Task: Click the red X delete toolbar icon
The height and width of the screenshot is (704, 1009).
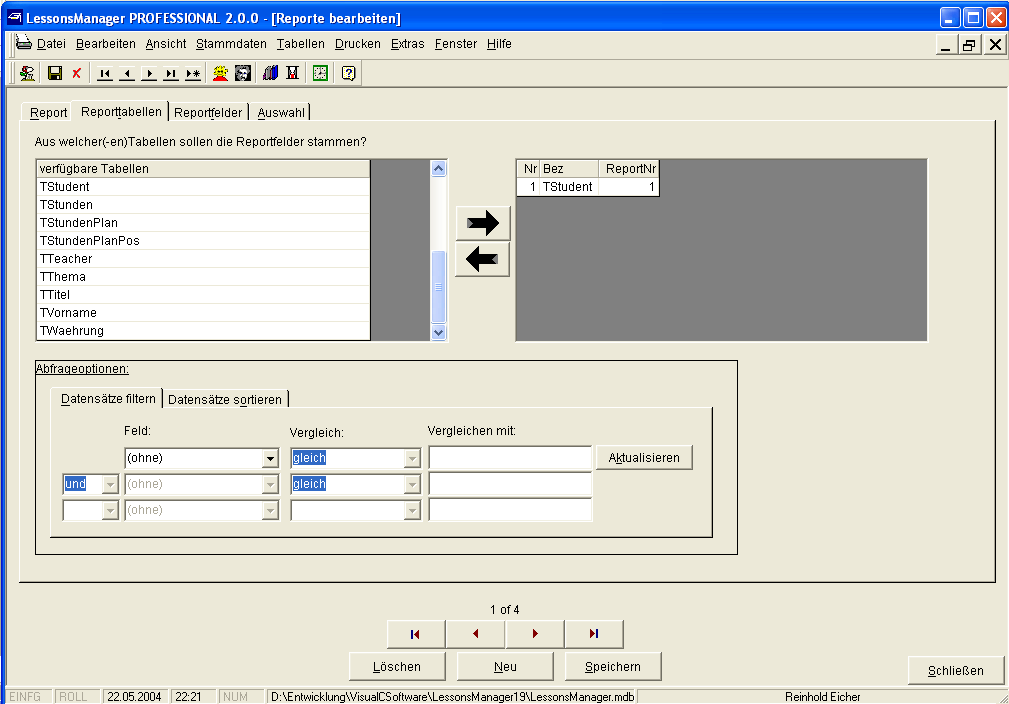Action: click(x=76, y=73)
